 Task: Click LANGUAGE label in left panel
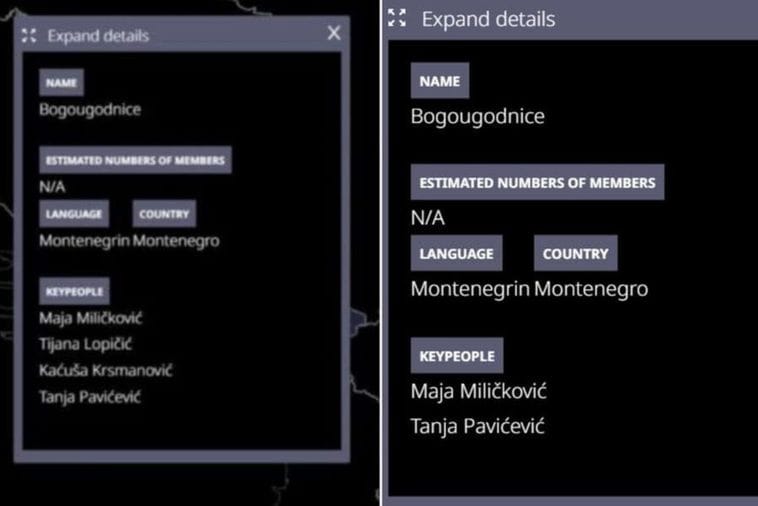(x=74, y=214)
